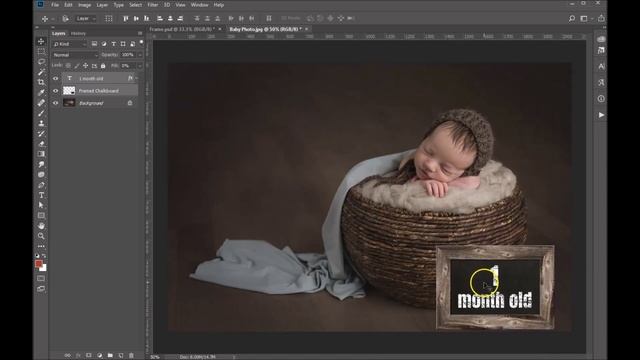
Task: Open the File menu
Action: (x=55, y=5)
